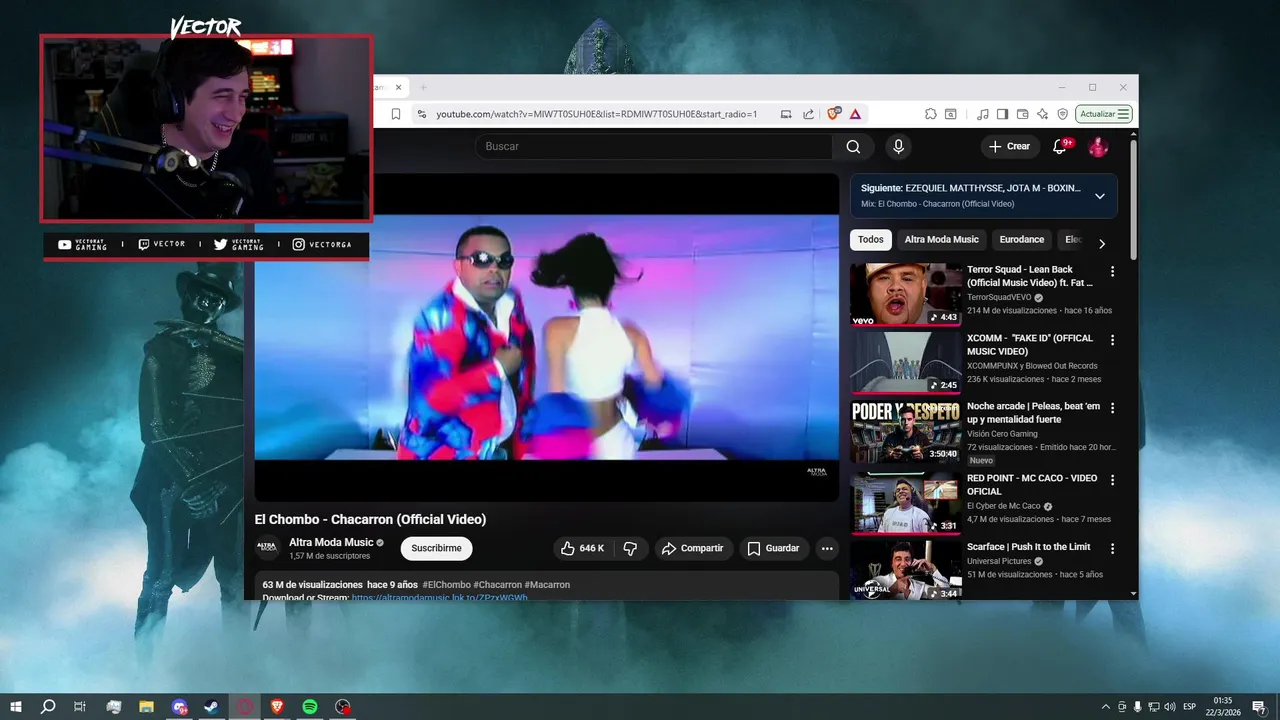Open File Explorer from taskbar
The height and width of the screenshot is (720, 1280).
click(x=146, y=707)
